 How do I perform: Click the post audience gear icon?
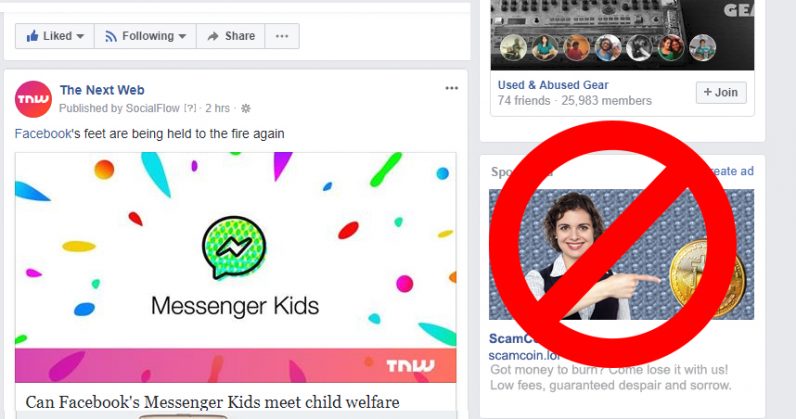tap(246, 108)
